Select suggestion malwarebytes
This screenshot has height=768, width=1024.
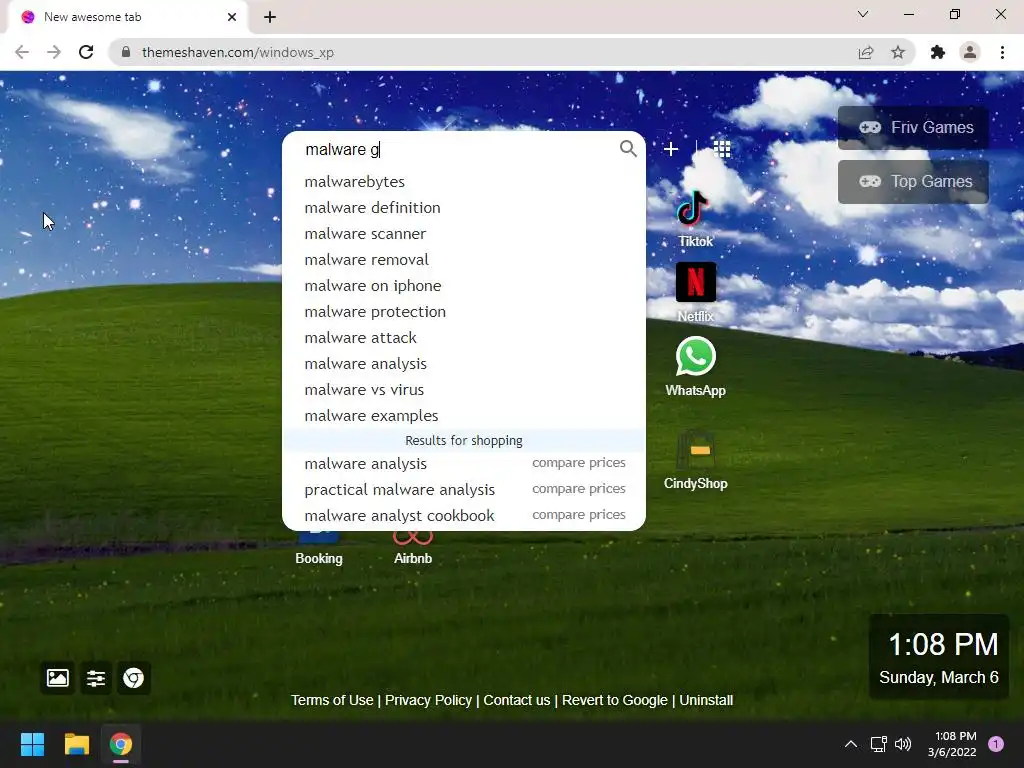coord(464,182)
